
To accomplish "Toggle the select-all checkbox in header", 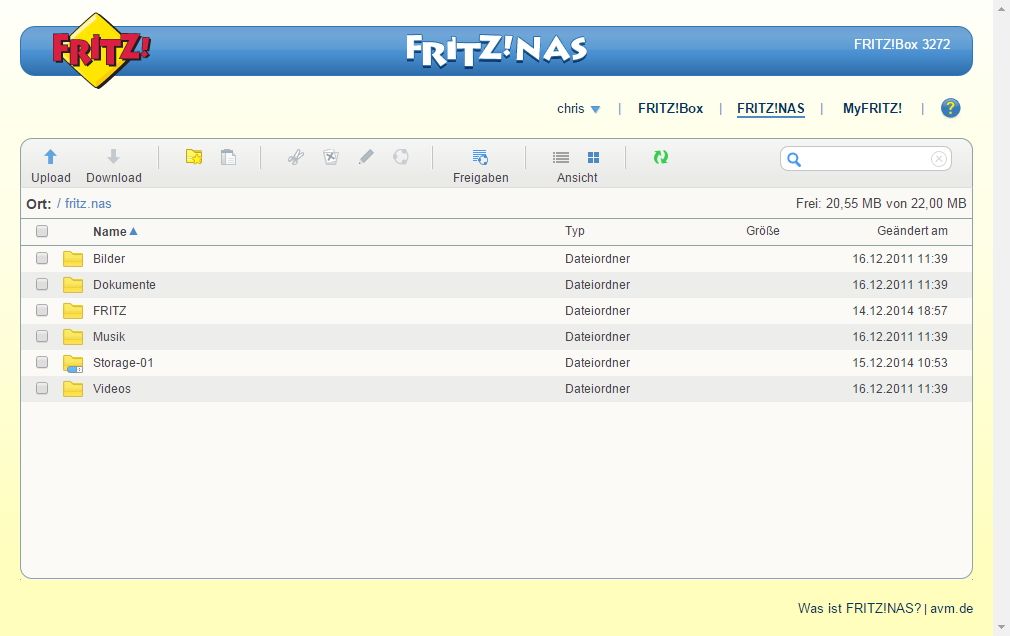I will tap(42, 231).
